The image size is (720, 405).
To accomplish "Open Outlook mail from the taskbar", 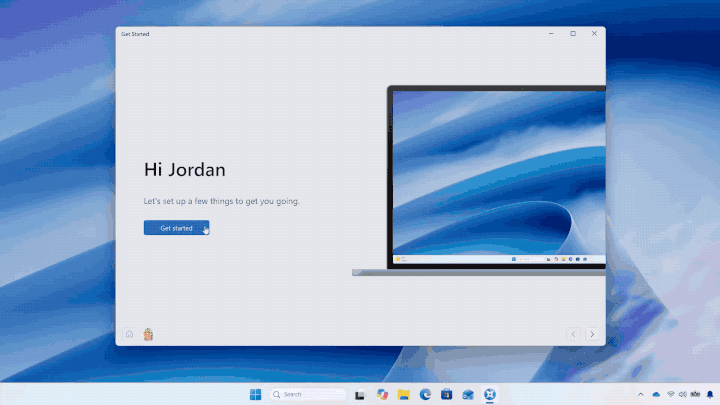I will [468, 394].
